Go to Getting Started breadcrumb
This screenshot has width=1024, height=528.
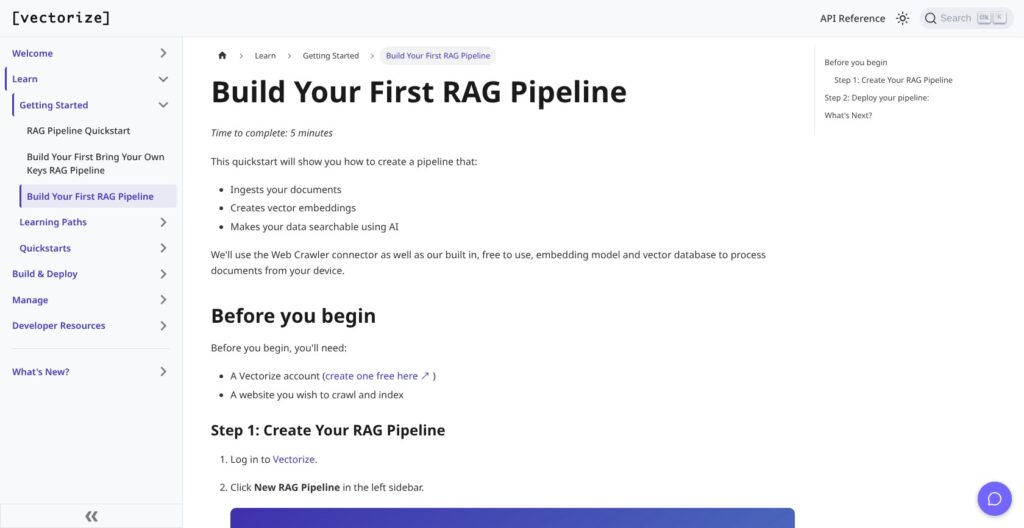[330, 56]
